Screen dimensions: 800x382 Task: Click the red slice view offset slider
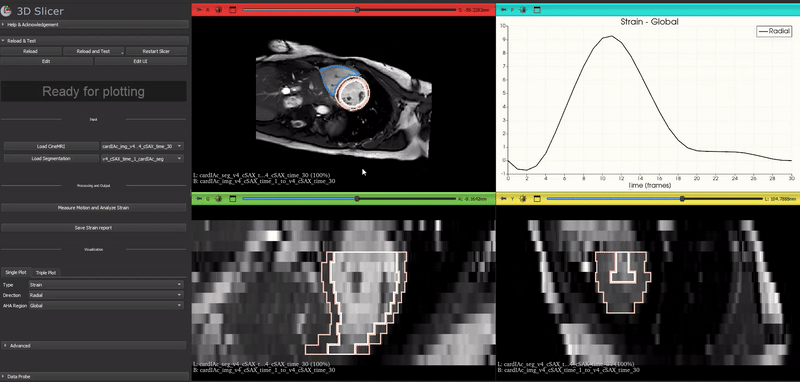(349, 10)
